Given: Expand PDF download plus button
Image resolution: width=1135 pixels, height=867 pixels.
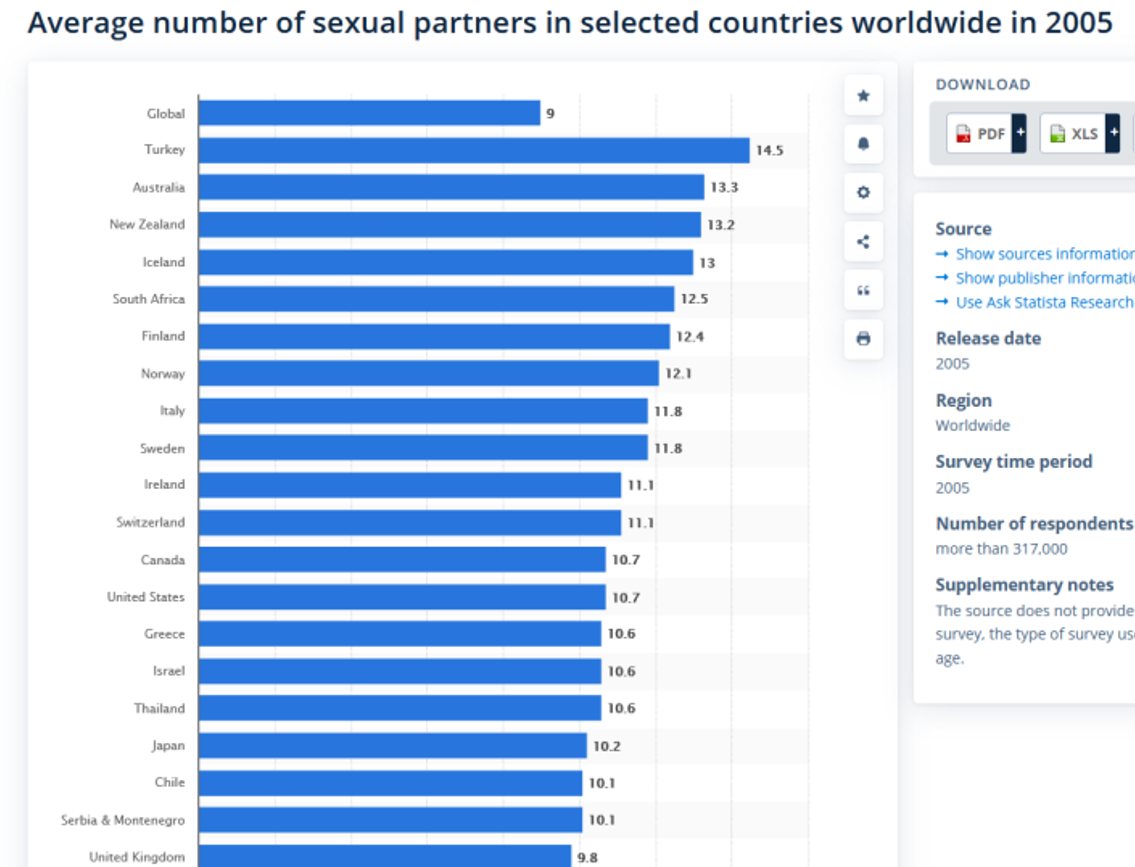Looking at the screenshot, I should 1019,133.
